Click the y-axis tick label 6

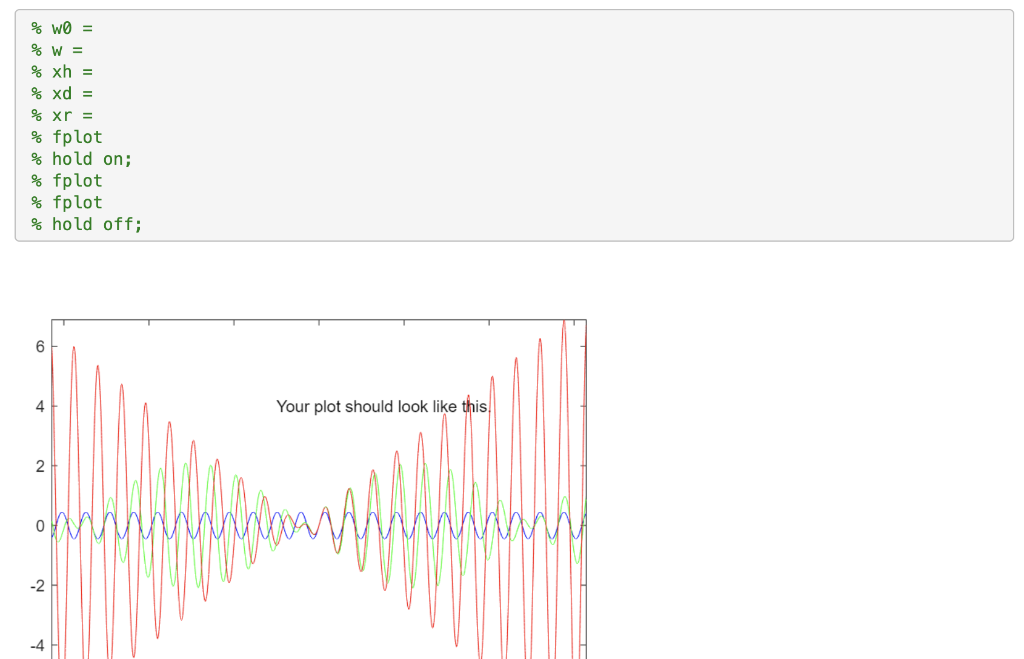tap(40, 347)
